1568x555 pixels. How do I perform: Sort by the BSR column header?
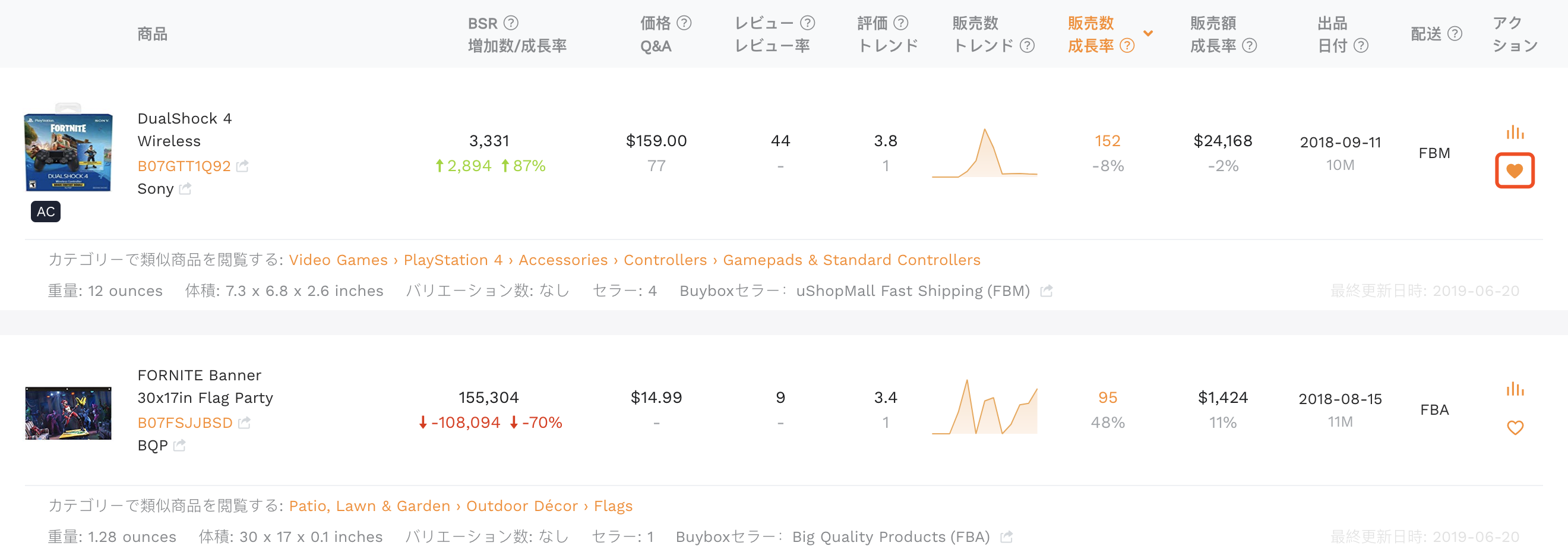pyautogui.click(x=483, y=23)
